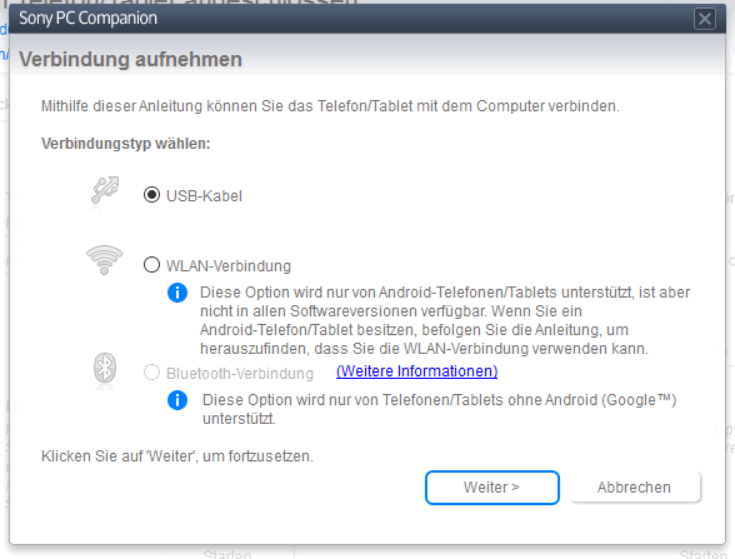Click the 'USB-Kabel' label text
The width and height of the screenshot is (735, 559).
pyautogui.click(x=204, y=196)
